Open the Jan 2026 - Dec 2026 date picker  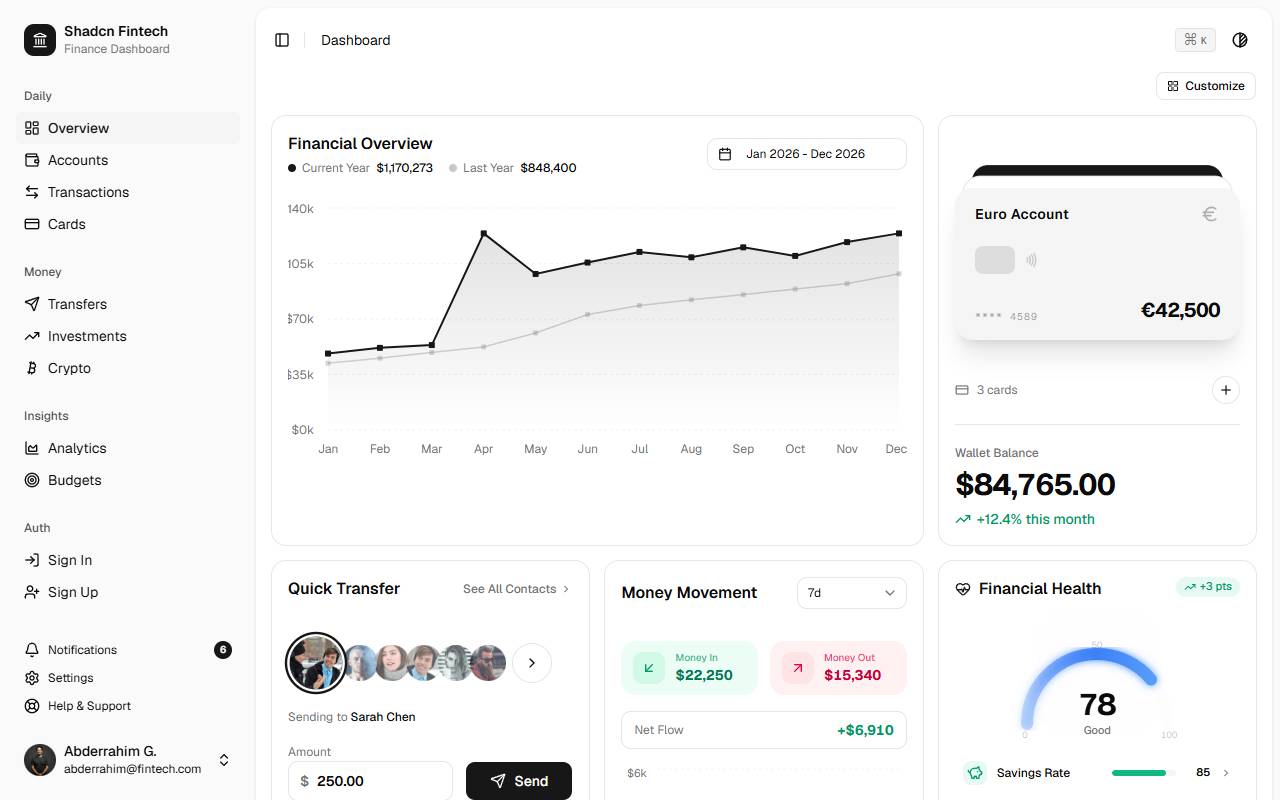point(807,154)
